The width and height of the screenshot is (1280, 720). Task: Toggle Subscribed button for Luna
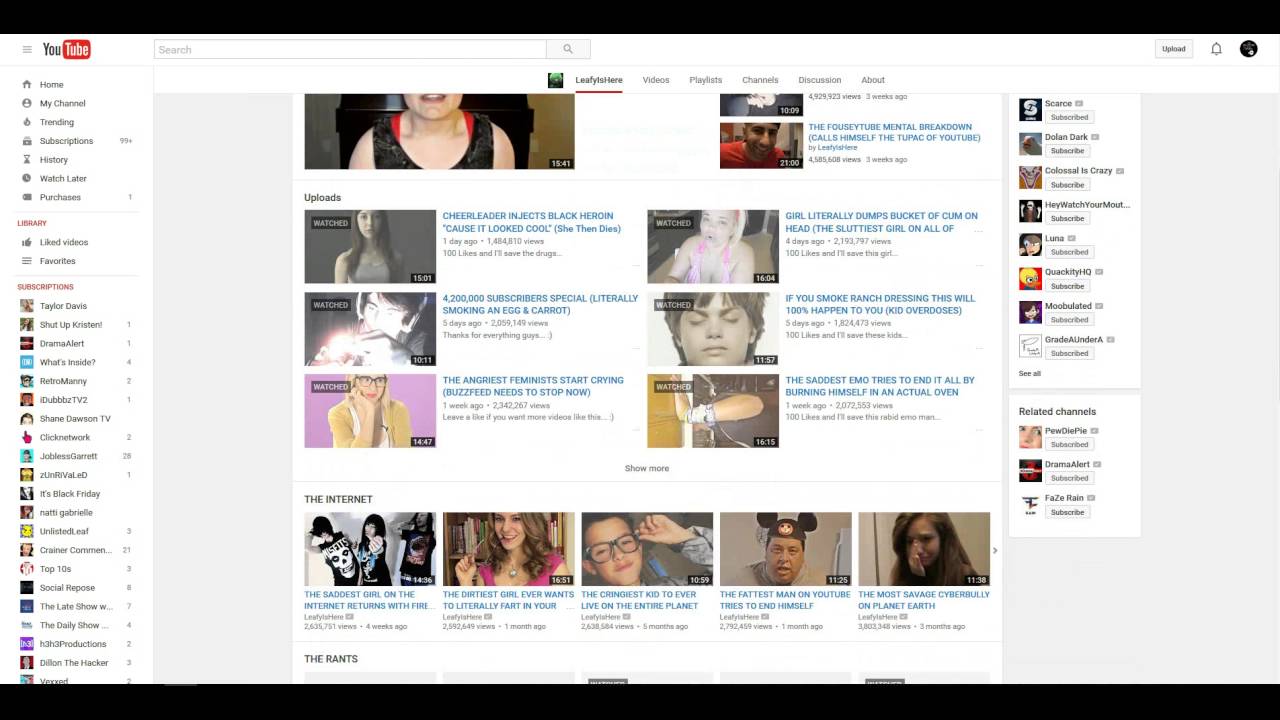(1069, 252)
